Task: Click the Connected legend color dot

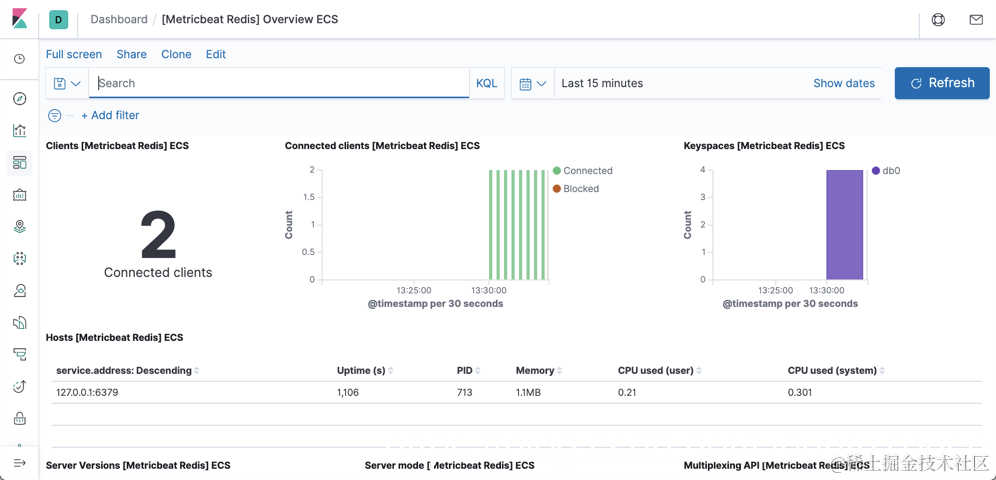Action: coord(556,171)
